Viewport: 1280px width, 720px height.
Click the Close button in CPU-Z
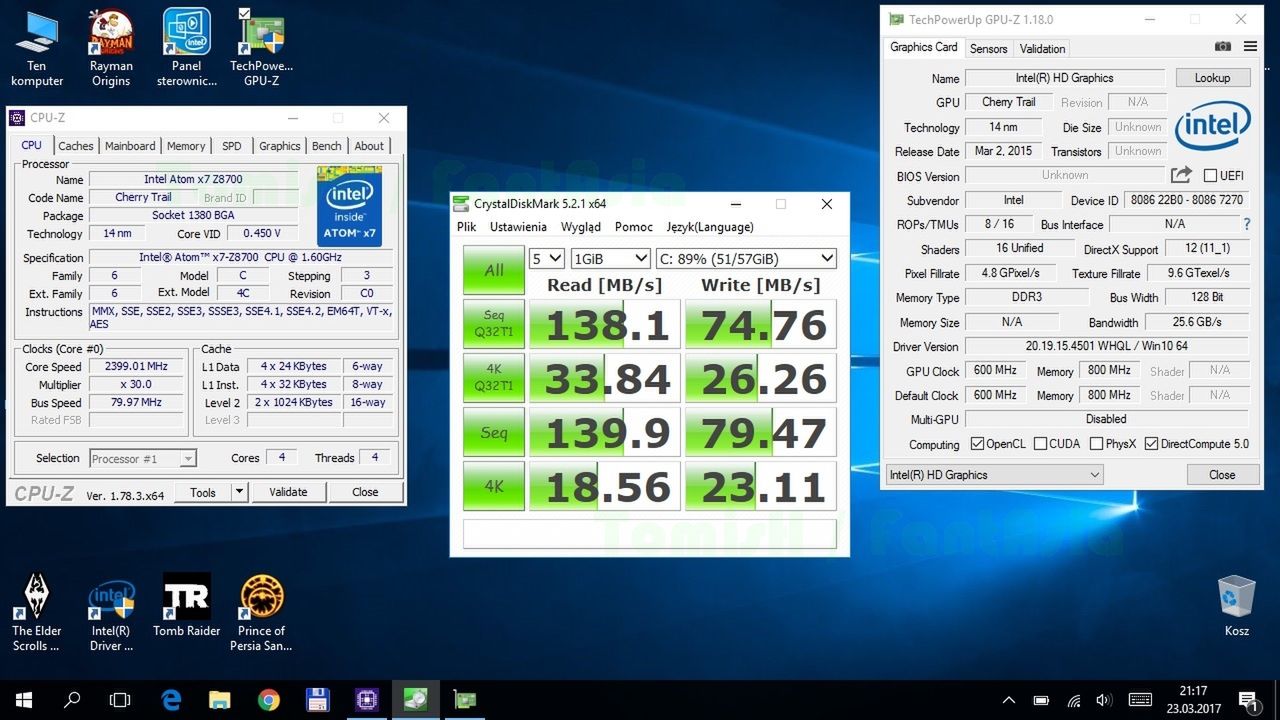pyautogui.click(x=365, y=492)
